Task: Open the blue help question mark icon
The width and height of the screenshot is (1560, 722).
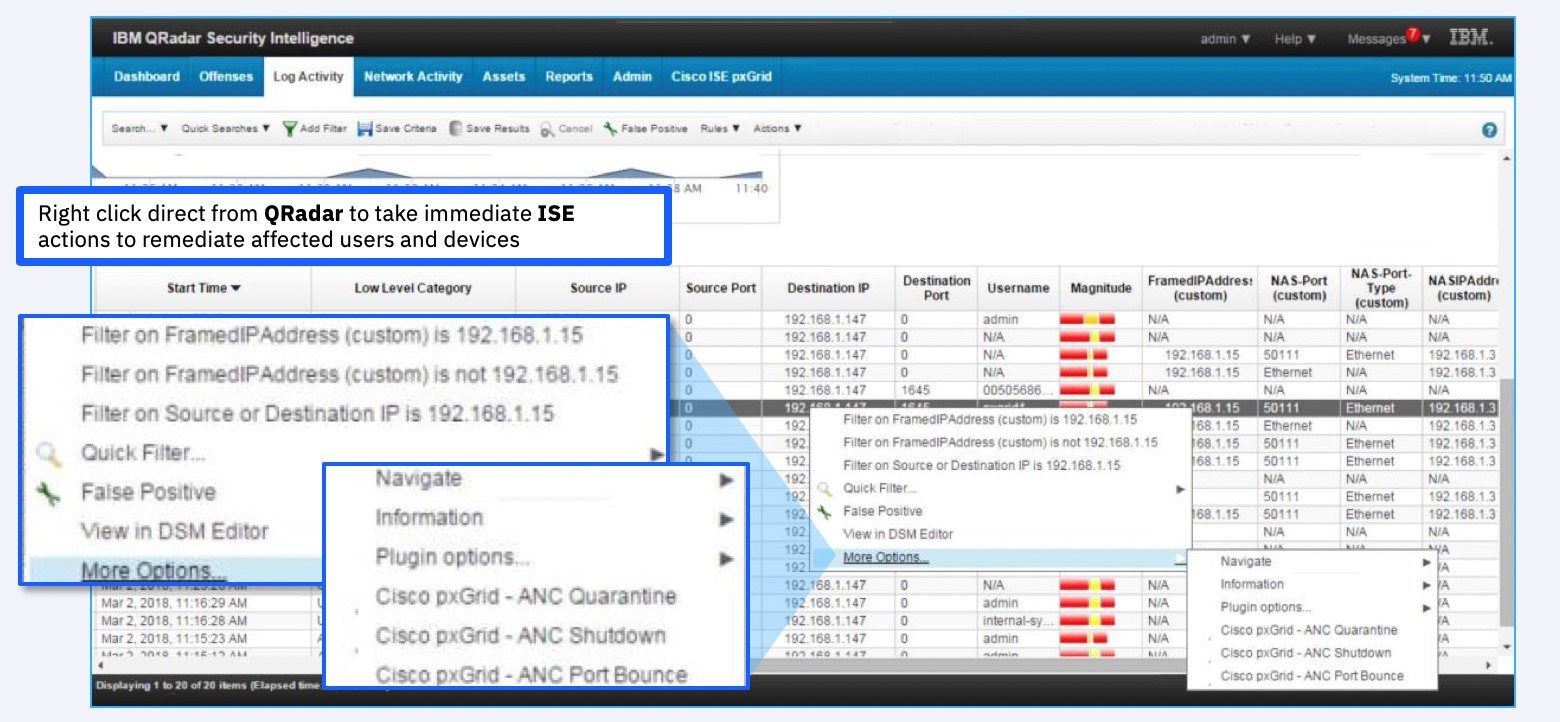Action: coord(1489,130)
